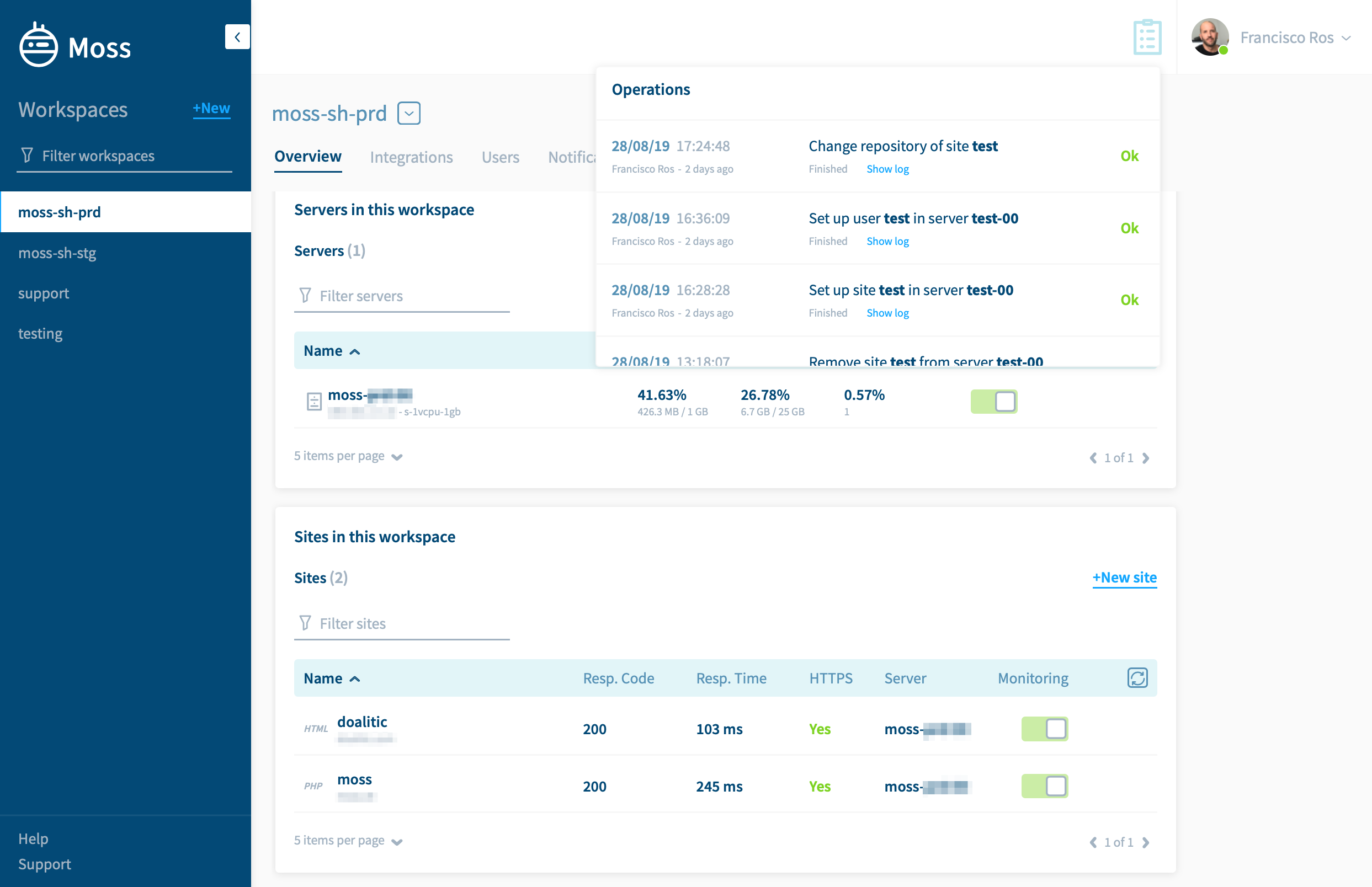
Task: Switch to the Users tab
Action: [x=500, y=157]
